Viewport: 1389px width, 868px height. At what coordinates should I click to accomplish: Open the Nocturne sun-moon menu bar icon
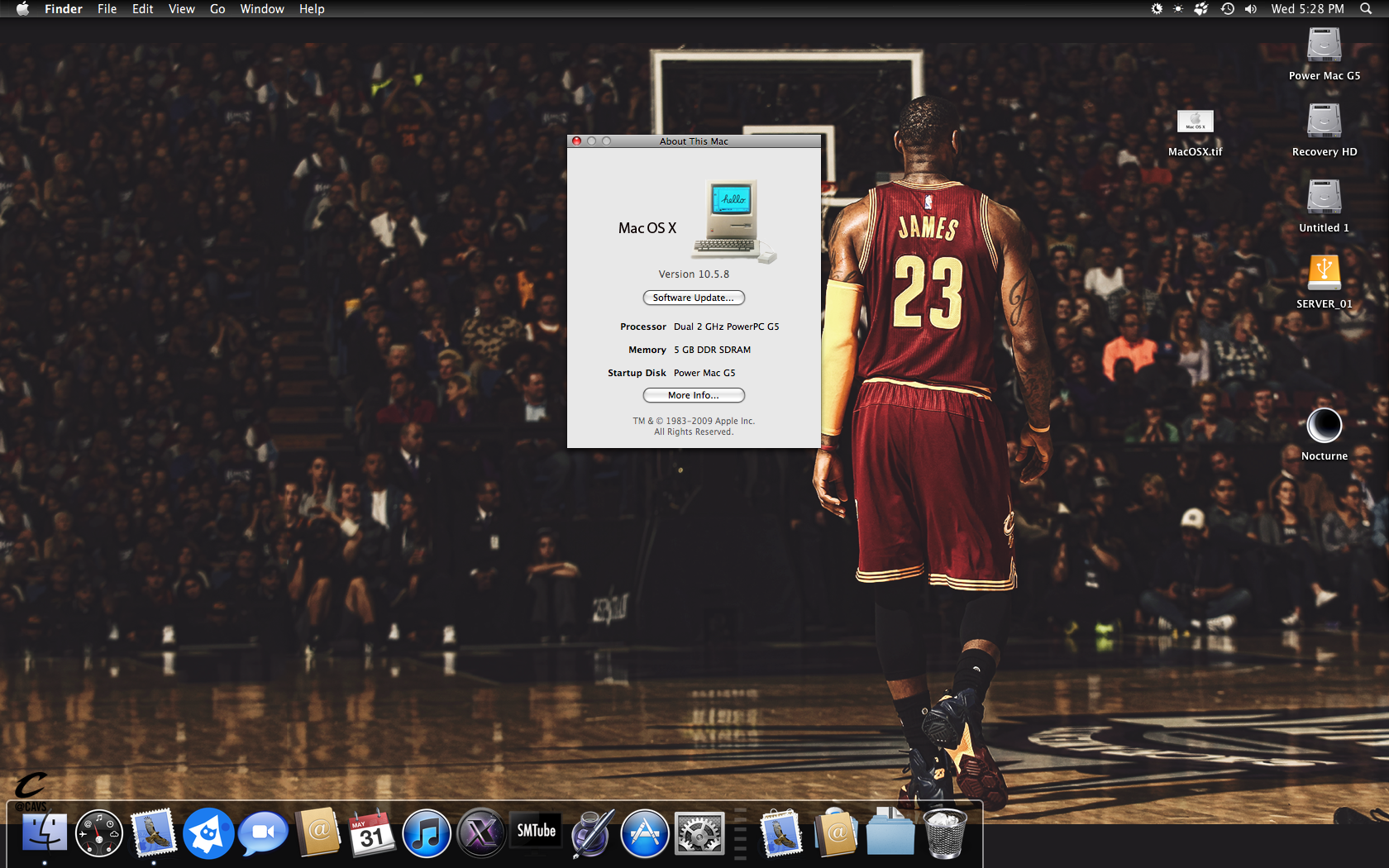click(1157, 9)
